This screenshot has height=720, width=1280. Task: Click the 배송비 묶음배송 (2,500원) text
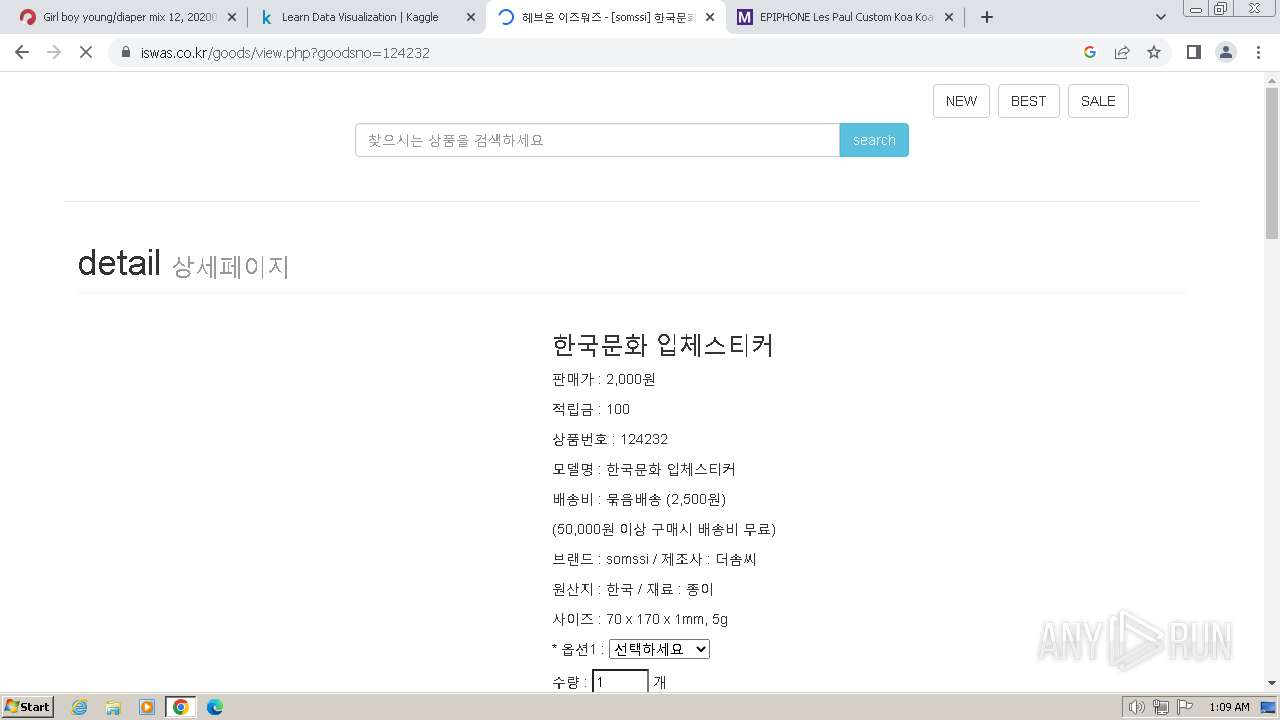pos(639,500)
